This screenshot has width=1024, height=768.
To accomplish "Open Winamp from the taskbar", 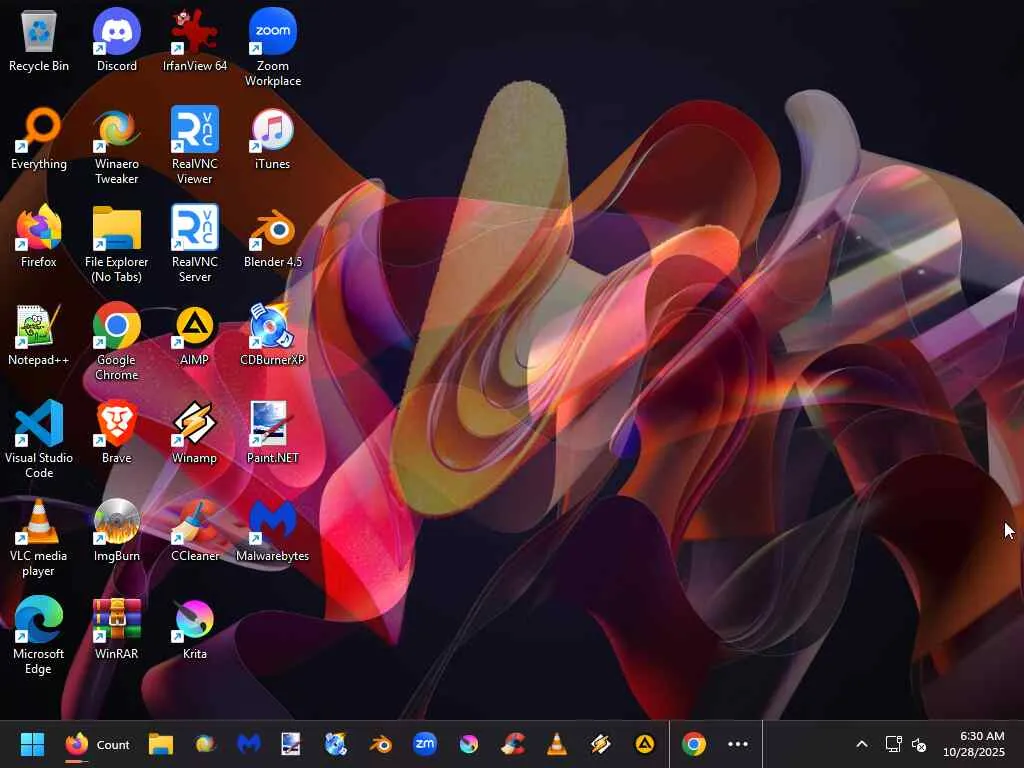I will pyautogui.click(x=600, y=744).
